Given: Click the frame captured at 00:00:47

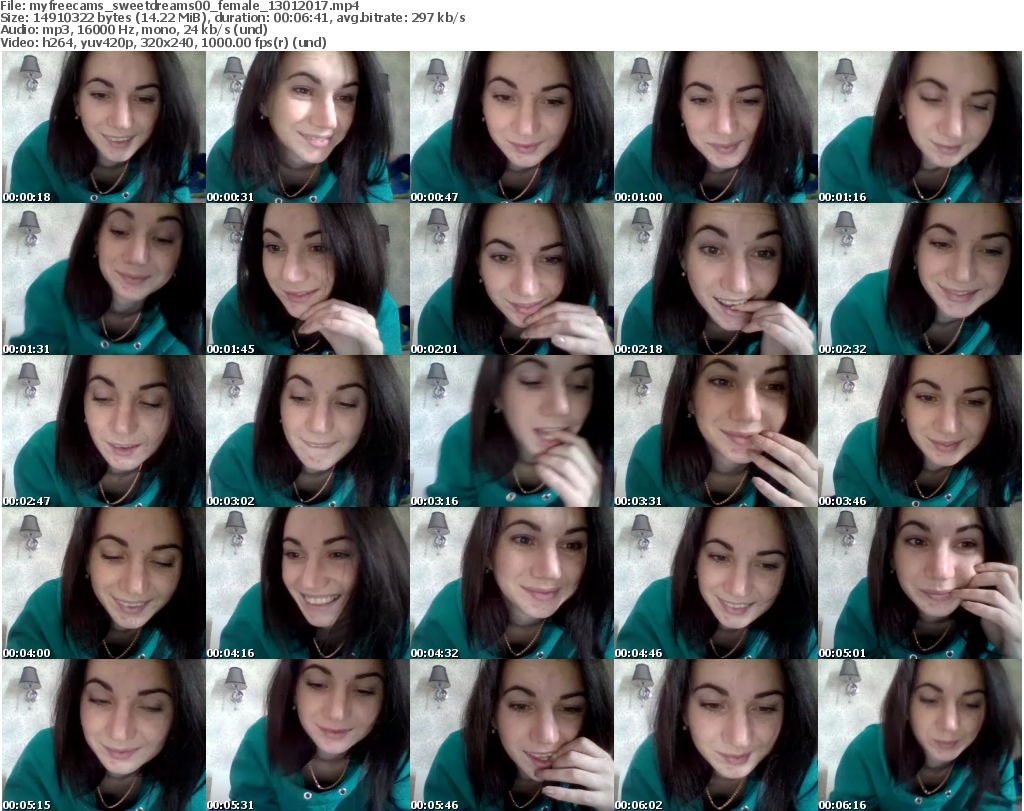Looking at the screenshot, I should click(x=512, y=127).
